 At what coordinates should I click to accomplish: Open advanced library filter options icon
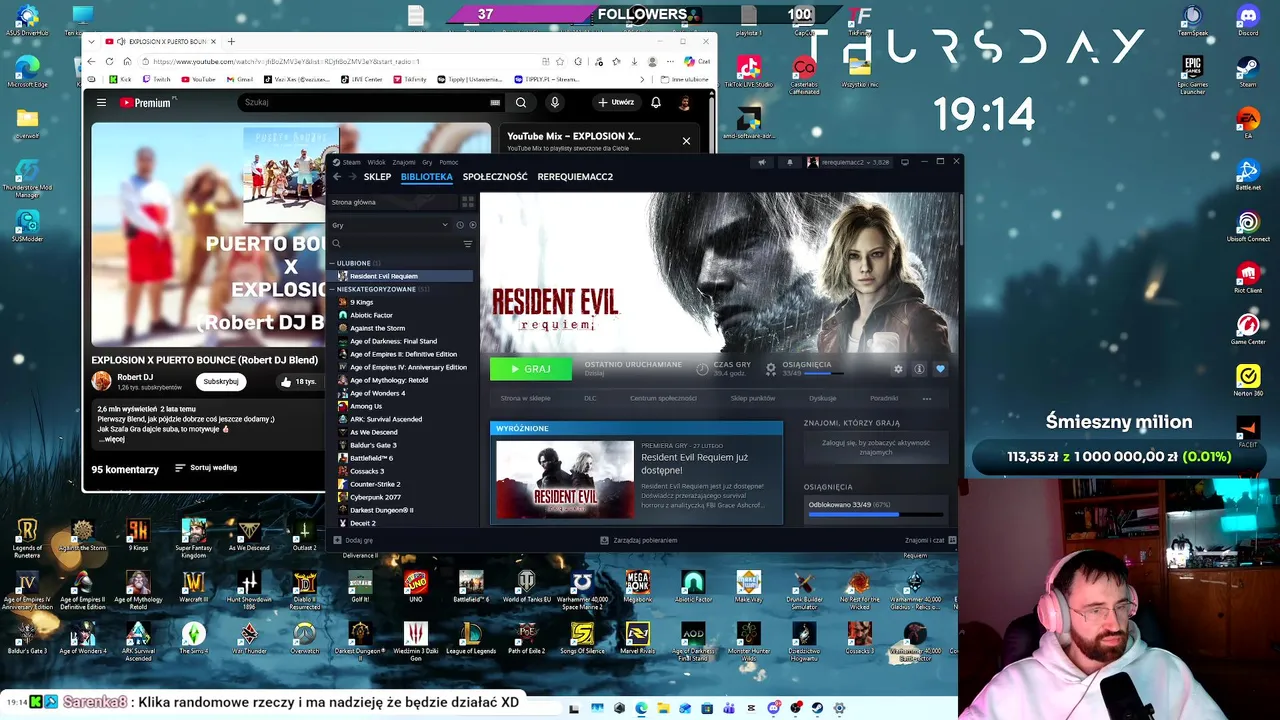(x=468, y=244)
